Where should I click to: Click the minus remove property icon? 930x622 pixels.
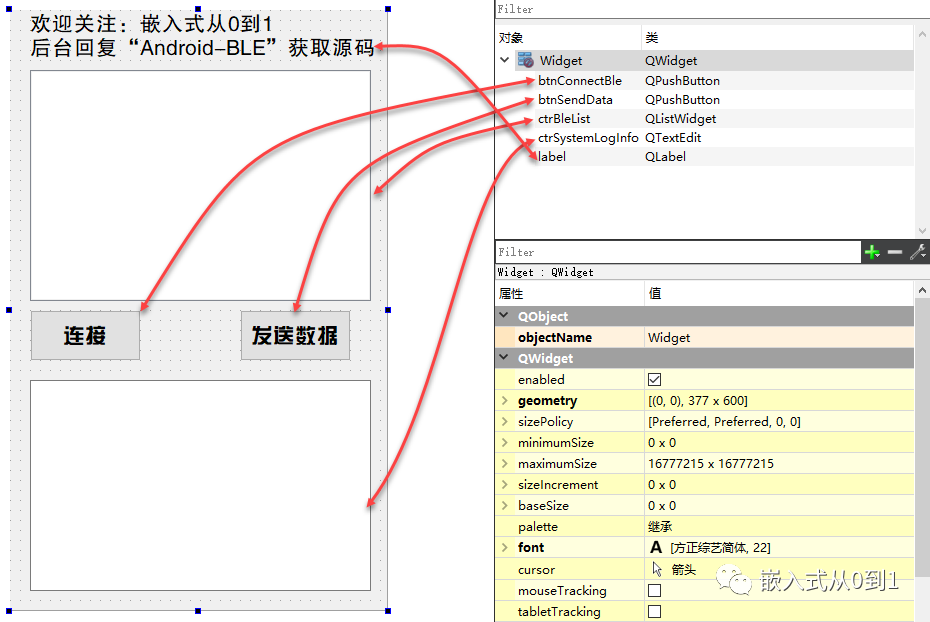pyautogui.click(x=894, y=252)
